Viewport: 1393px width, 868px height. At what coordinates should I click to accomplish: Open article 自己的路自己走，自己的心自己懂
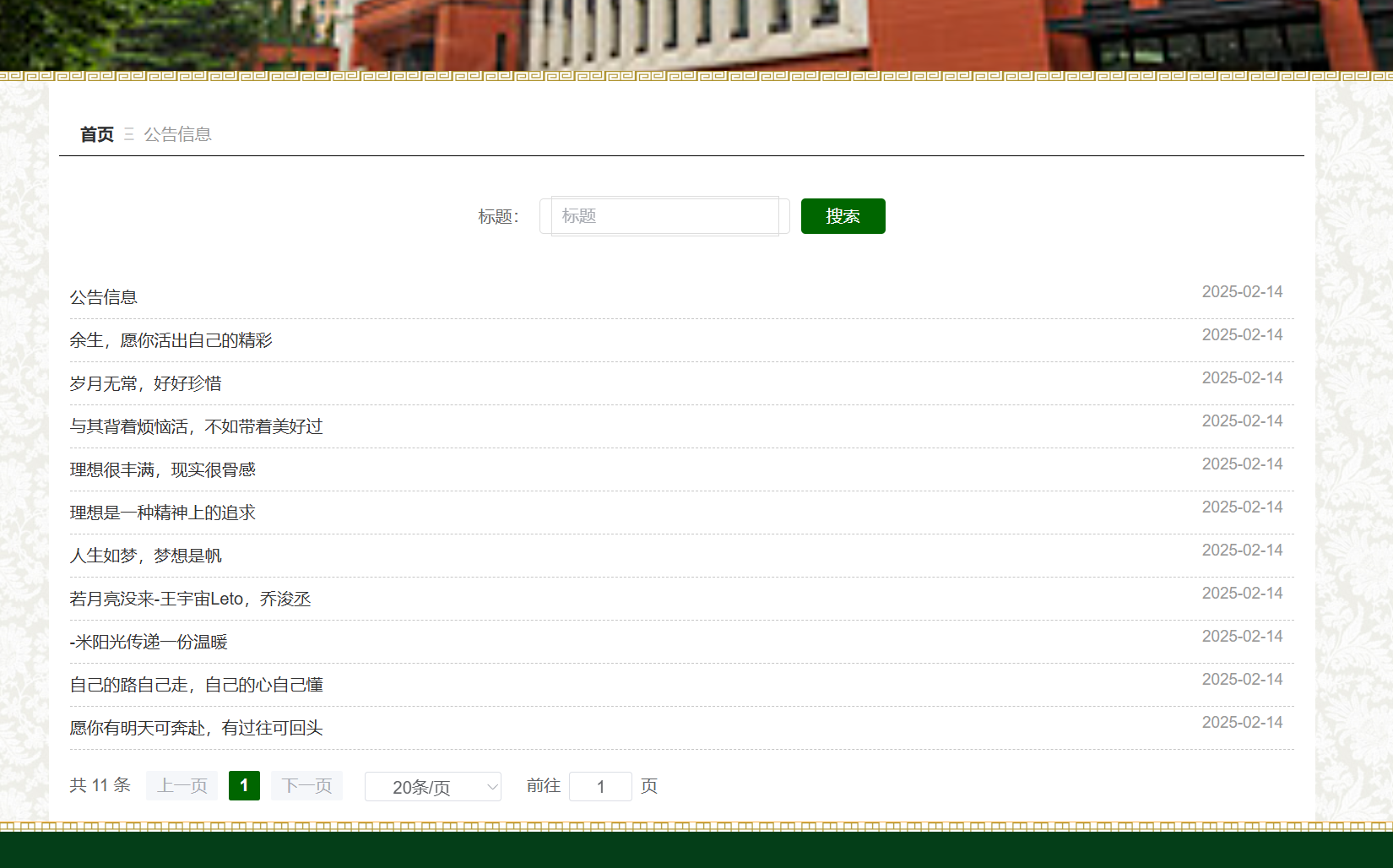[x=196, y=685]
